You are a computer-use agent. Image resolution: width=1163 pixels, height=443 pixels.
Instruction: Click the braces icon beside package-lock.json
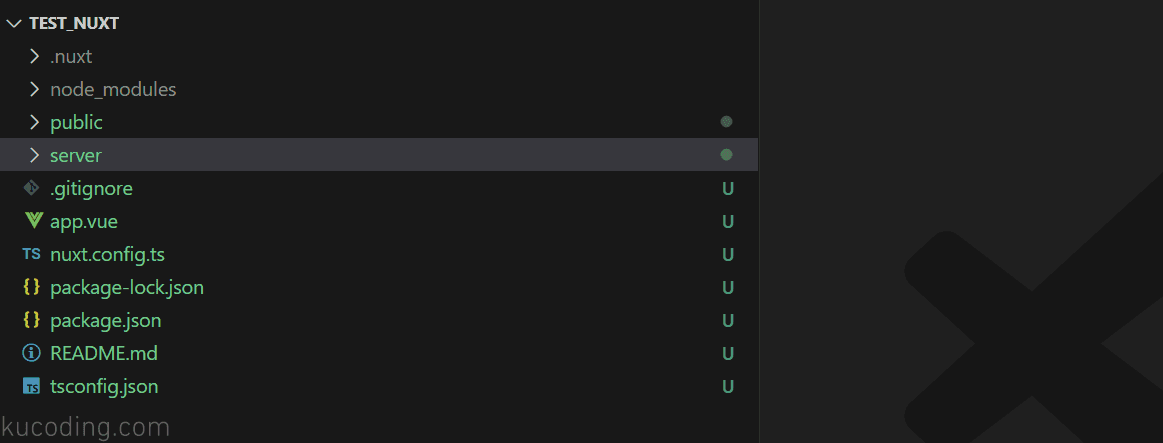(32, 287)
